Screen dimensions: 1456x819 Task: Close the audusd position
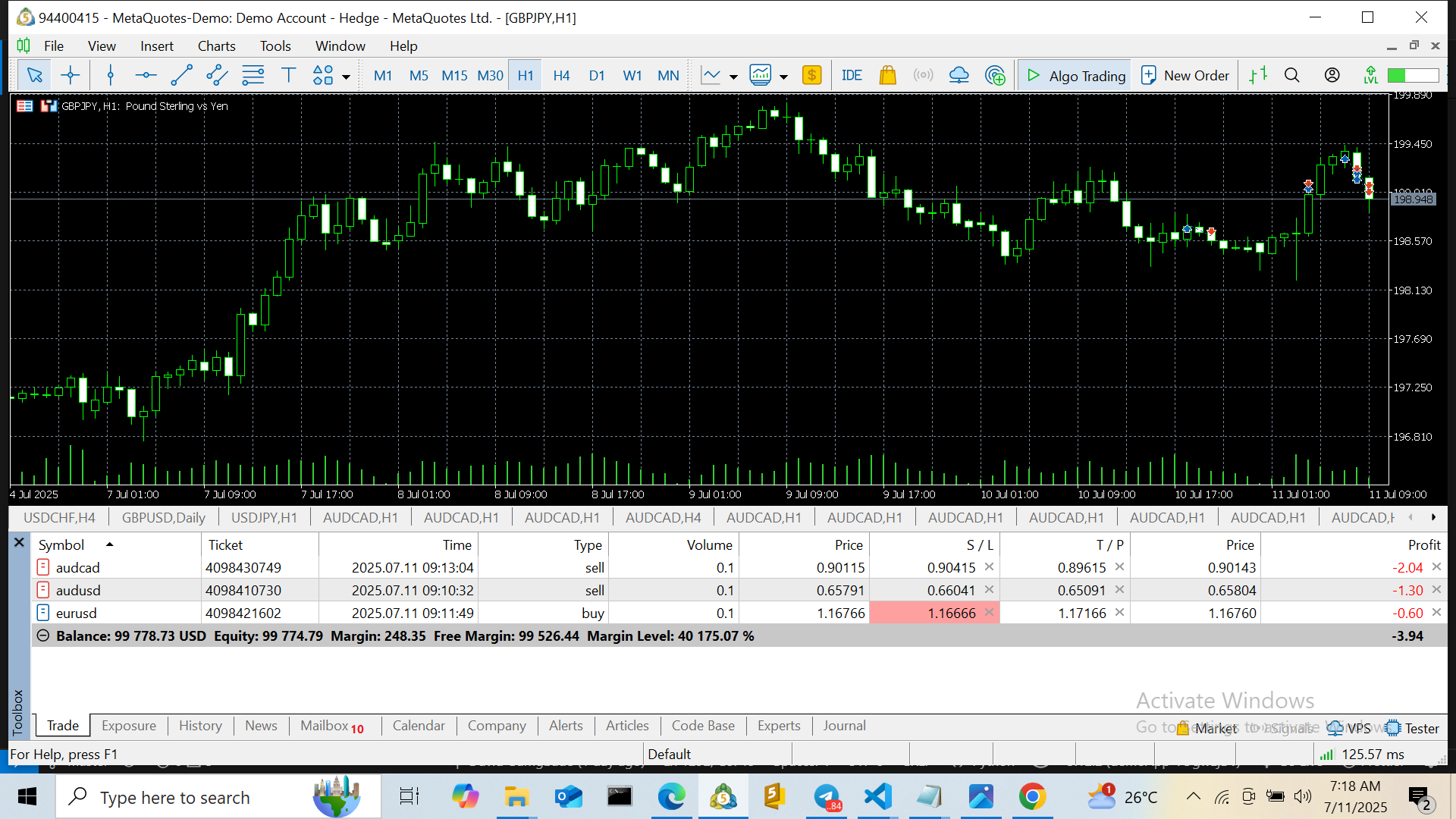1436,590
